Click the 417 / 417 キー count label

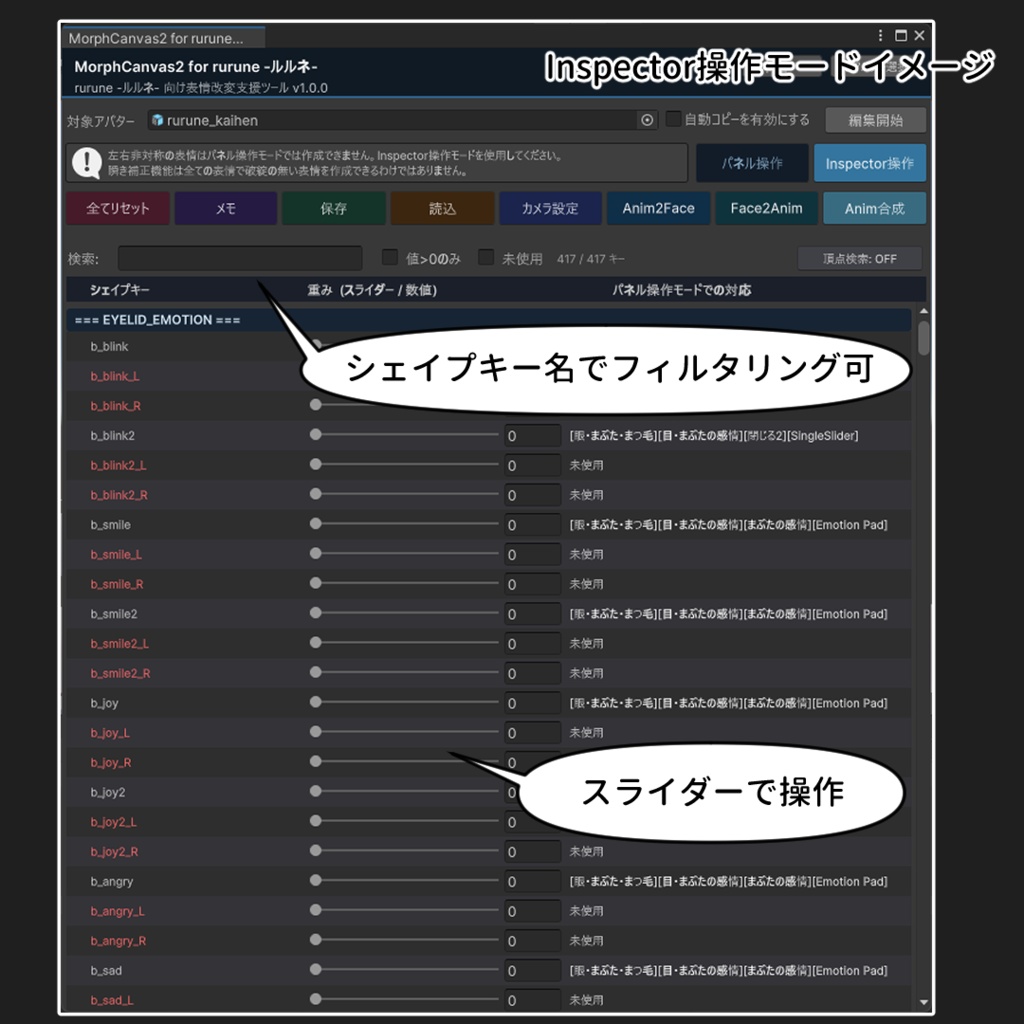point(590,259)
